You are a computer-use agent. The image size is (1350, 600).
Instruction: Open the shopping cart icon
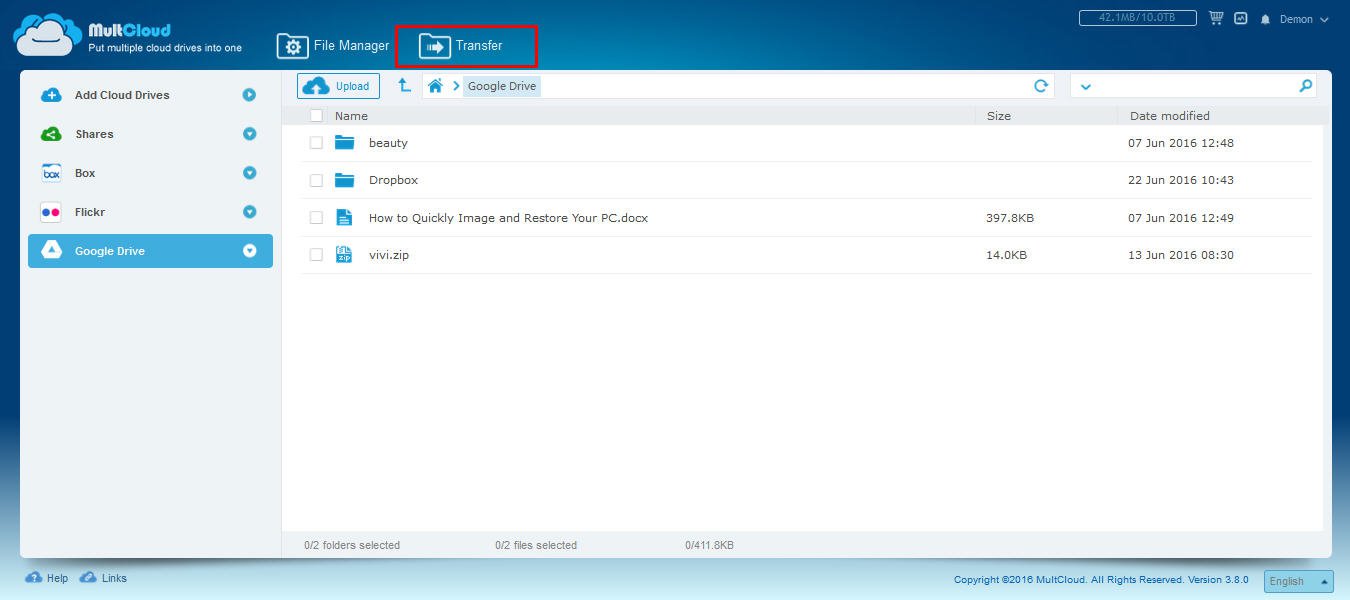pyautogui.click(x=1216, y=18)
